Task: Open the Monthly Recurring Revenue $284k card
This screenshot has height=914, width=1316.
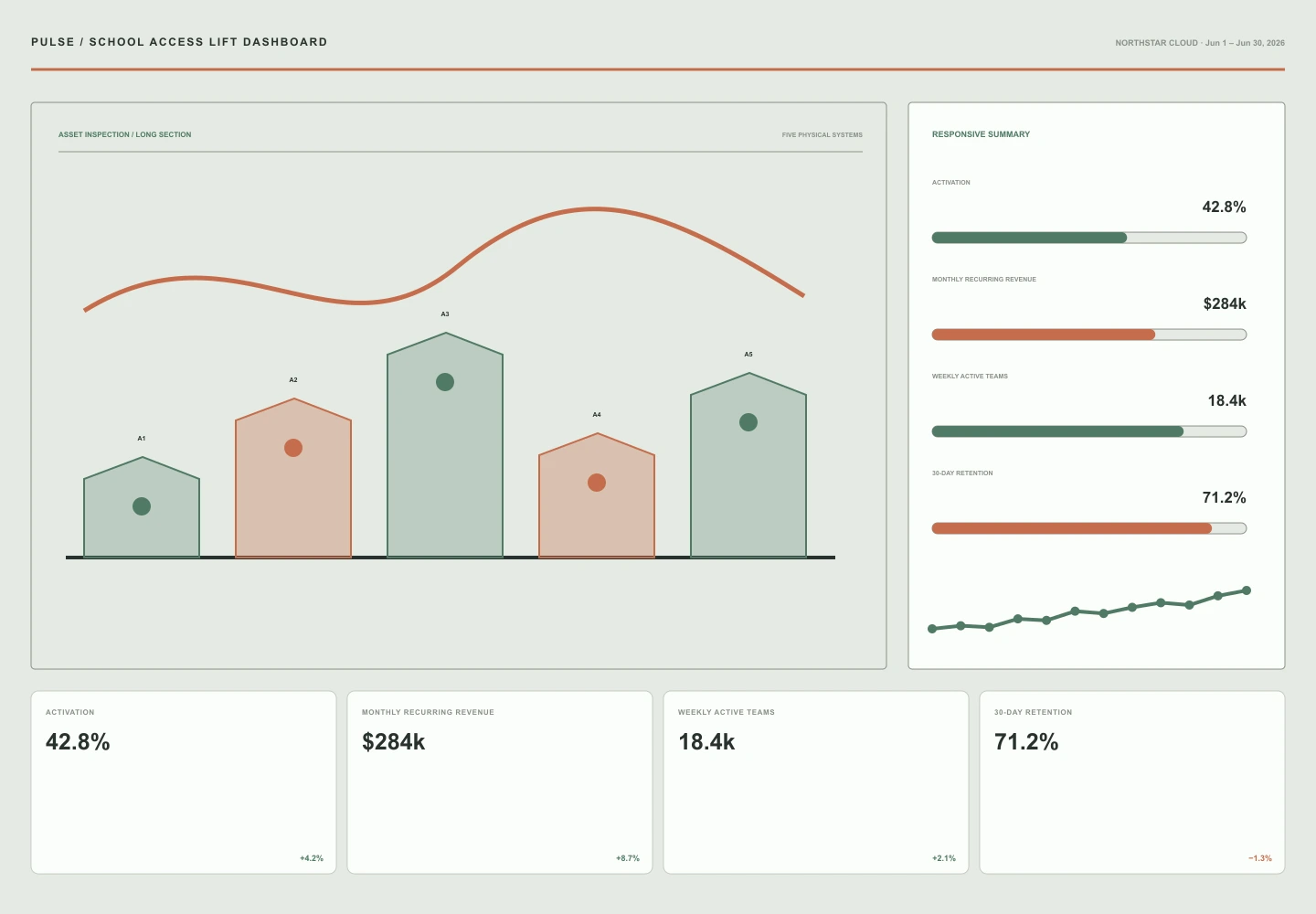Action: [x=500, y=782]
